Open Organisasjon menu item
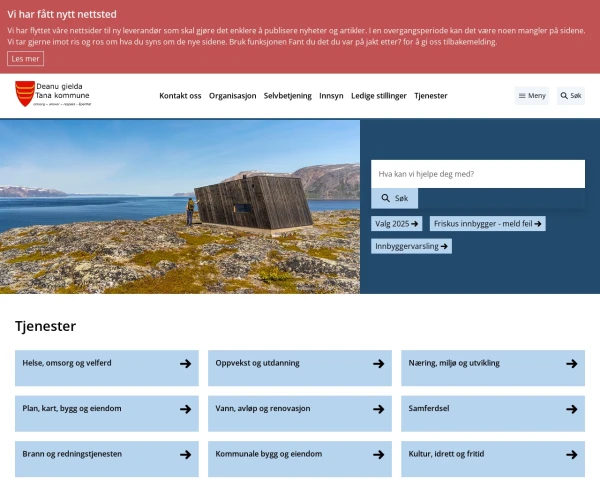 coord(232,96)
